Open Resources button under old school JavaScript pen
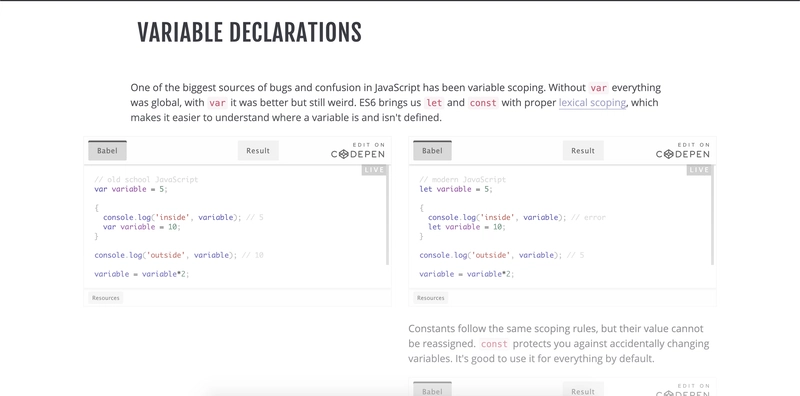 click(106, 298)
